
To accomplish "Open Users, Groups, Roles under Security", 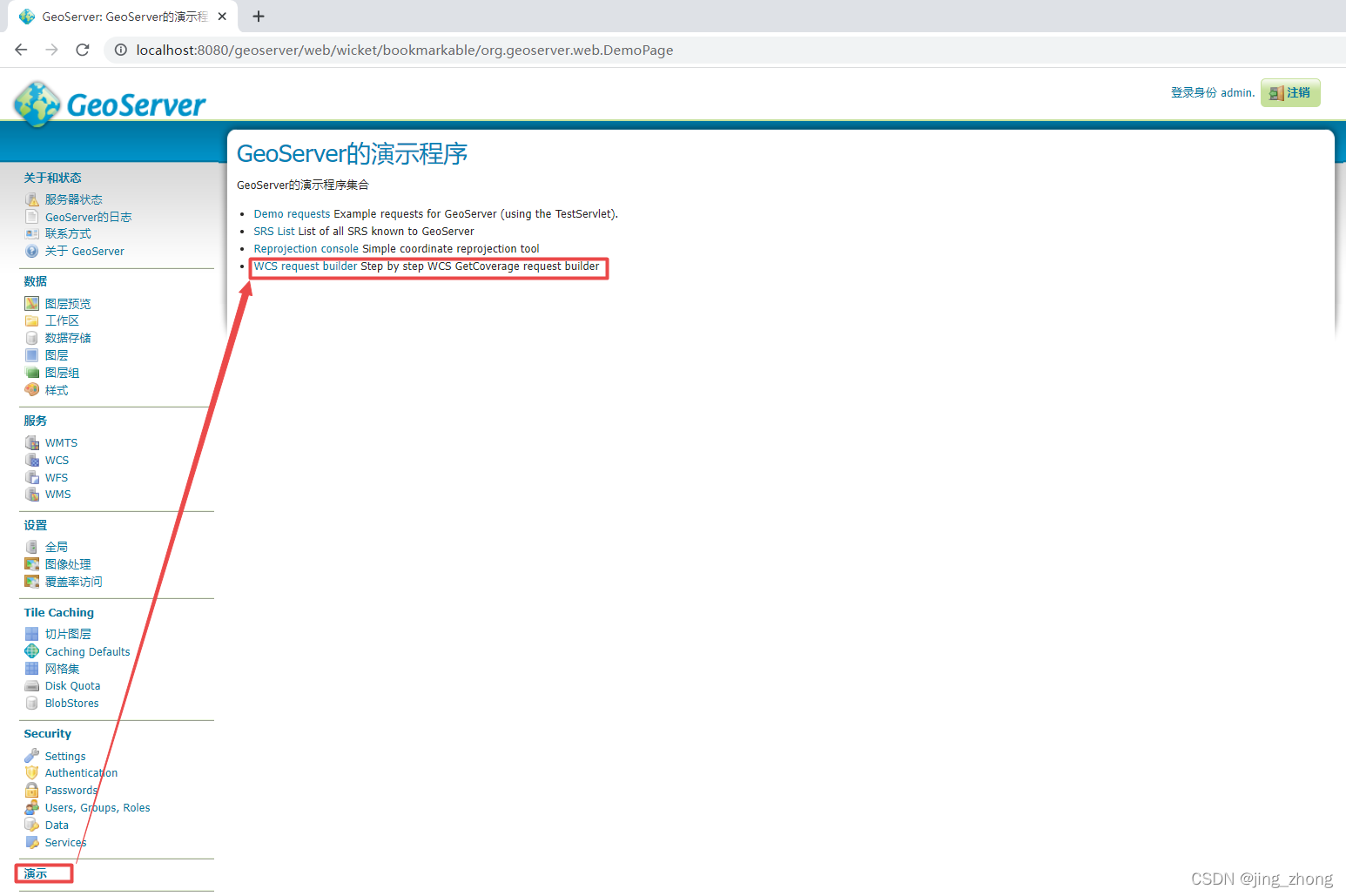I will (x=98, y=808).
